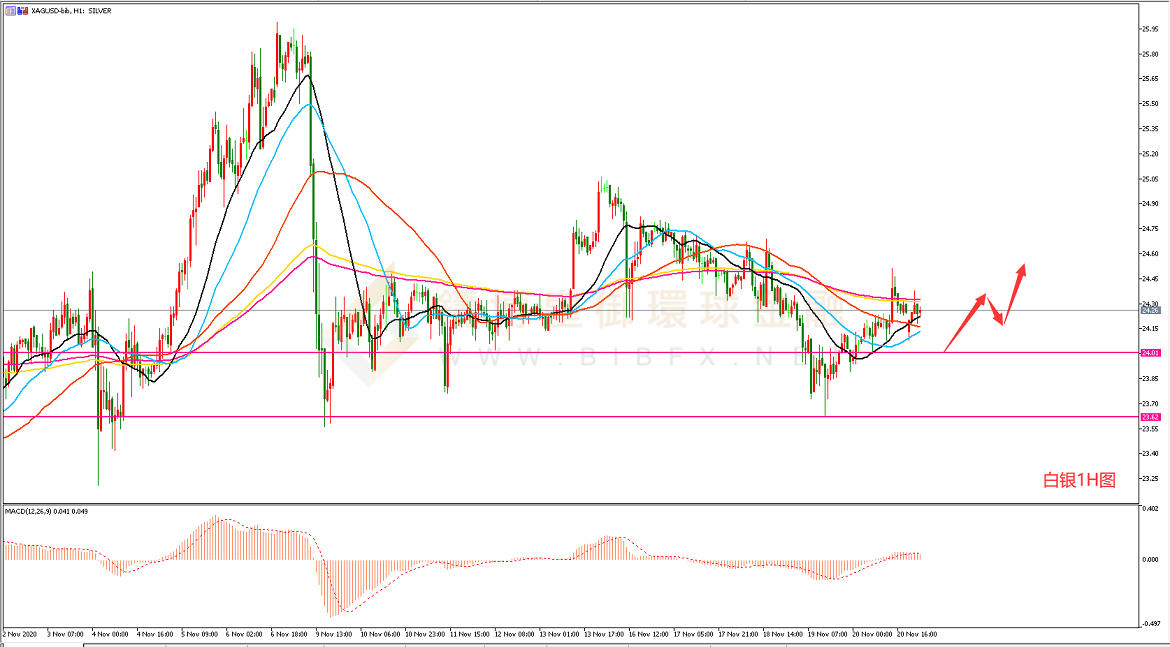1170x647 pixels.
Task: Click the 23.62 pink price label
Action: pyautogui.click(x=1149, y=417)
